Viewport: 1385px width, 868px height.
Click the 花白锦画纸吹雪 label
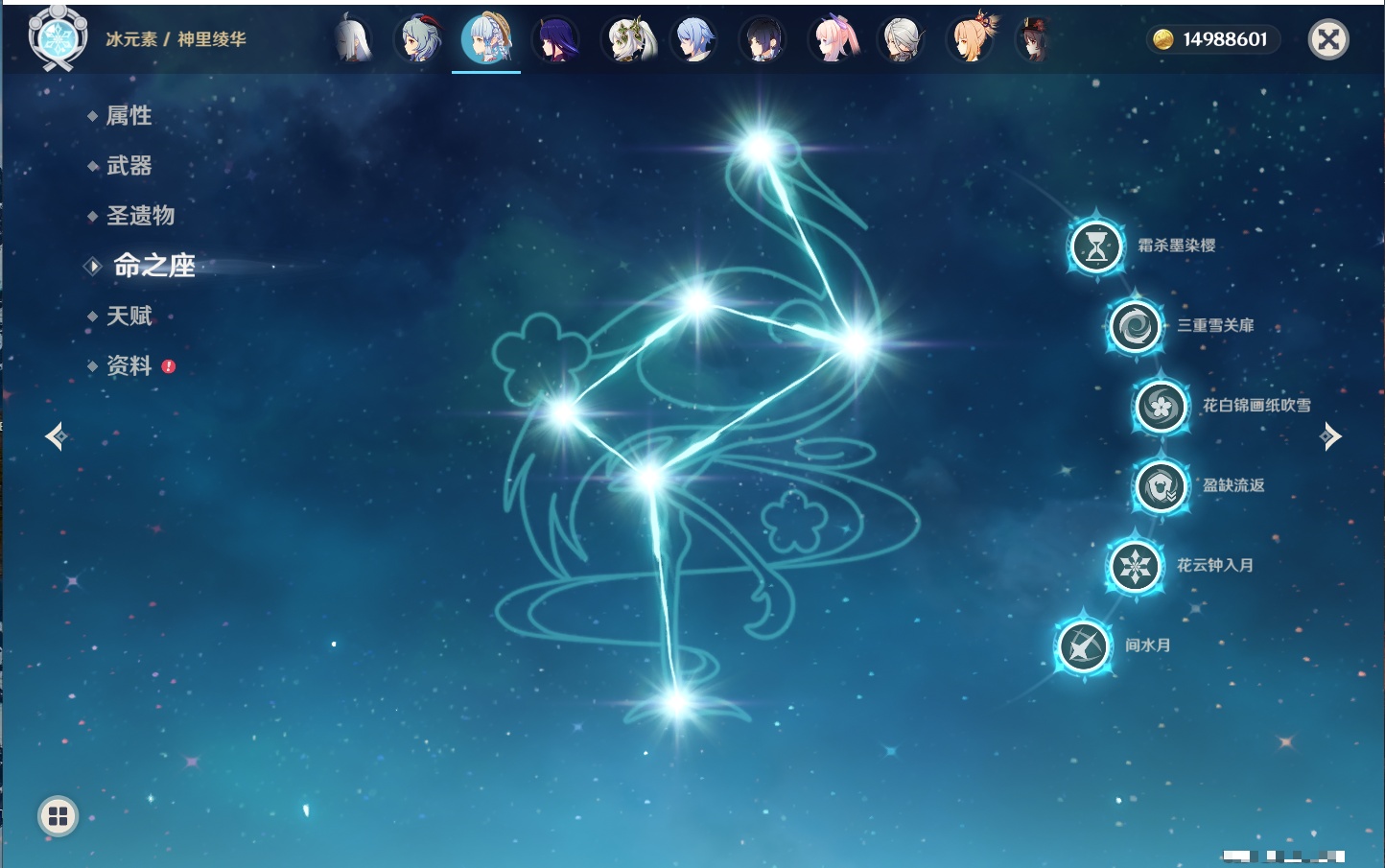click(1257, 406)
